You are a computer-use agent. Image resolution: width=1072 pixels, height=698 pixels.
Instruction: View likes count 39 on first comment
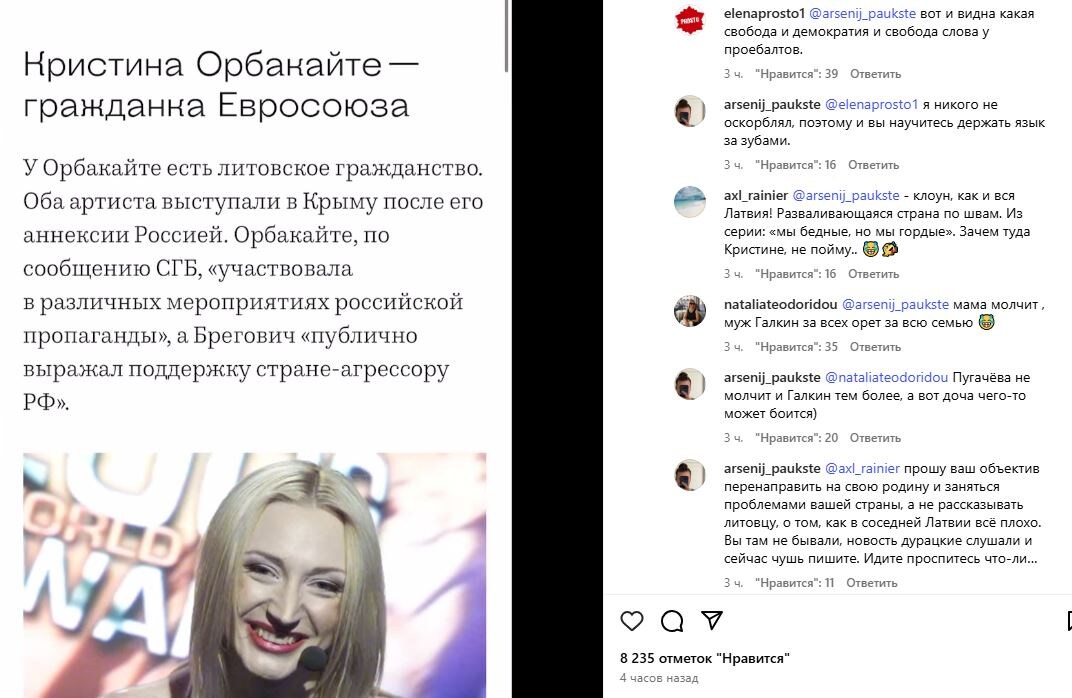(x=796, y=74)
